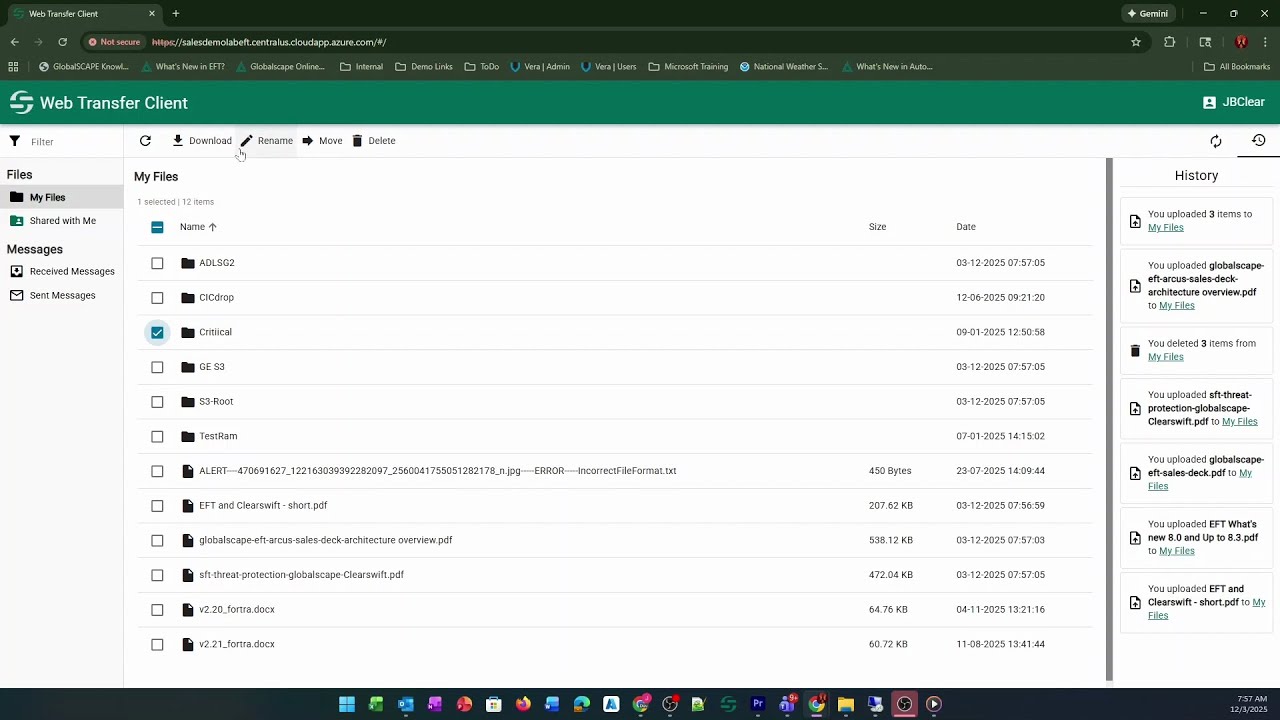Screen dimensions: 1280x720
Task: Sort by Name column header
Action: tap(198, 227)
